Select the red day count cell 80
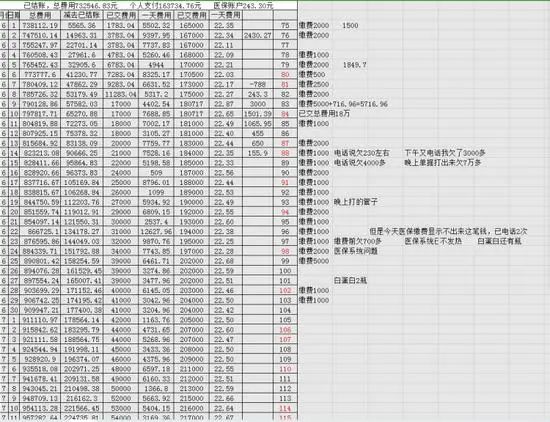The width and height of the screenshot is (550, 422). point(285,74)
